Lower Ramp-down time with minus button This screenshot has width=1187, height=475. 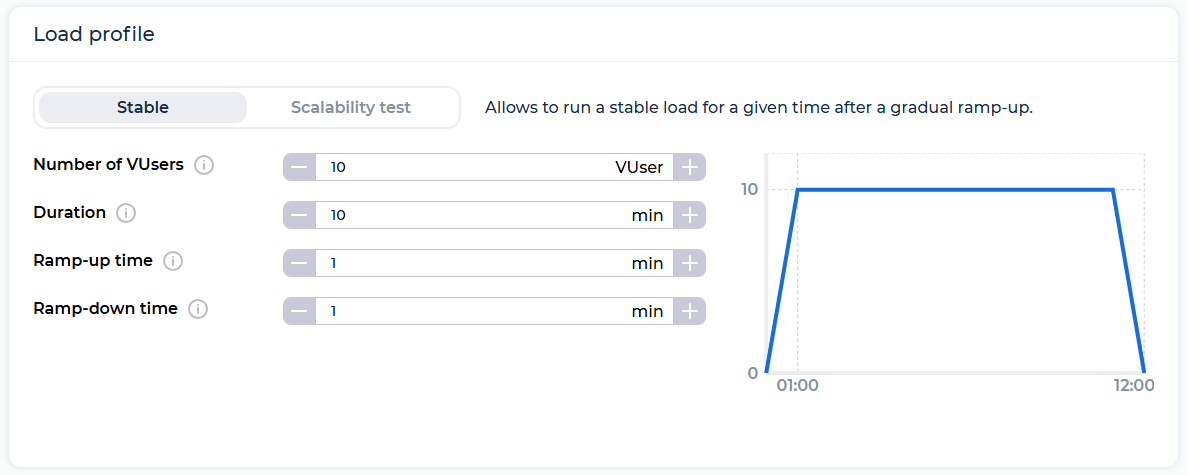[299, 311]
